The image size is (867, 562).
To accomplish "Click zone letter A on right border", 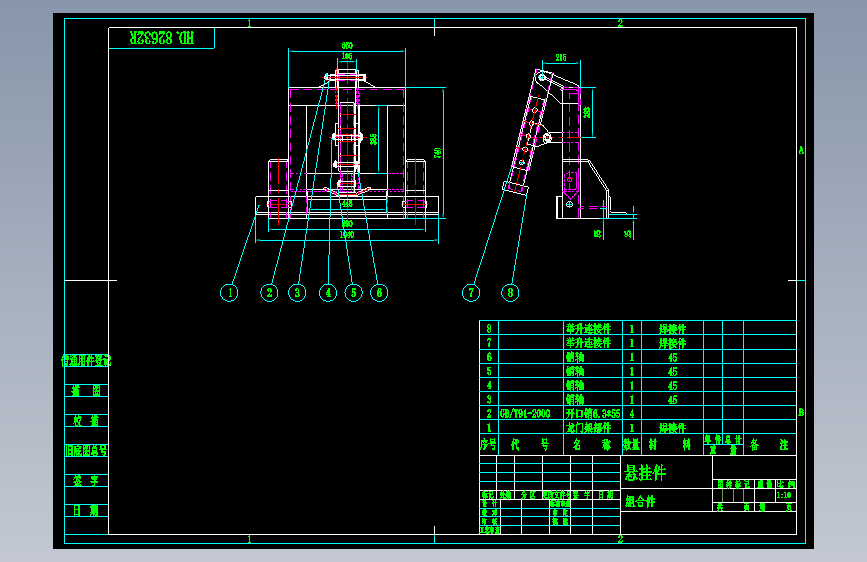I will click(801, 150).
